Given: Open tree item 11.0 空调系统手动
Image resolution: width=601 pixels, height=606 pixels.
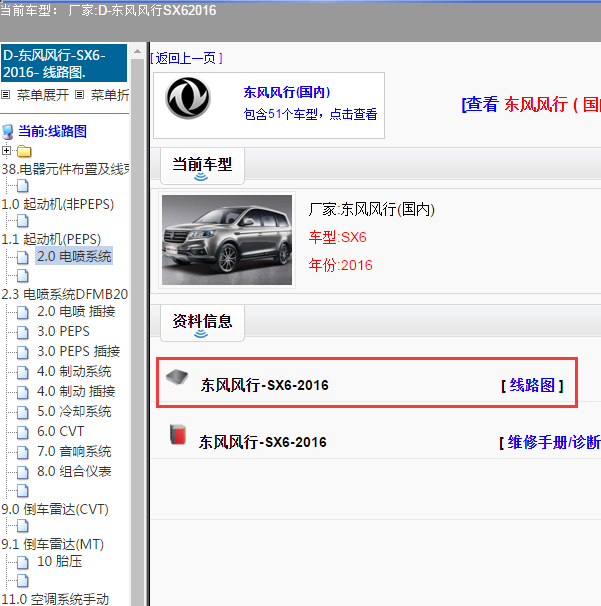Looking at the screenshot, I should [x=55, y=599].
